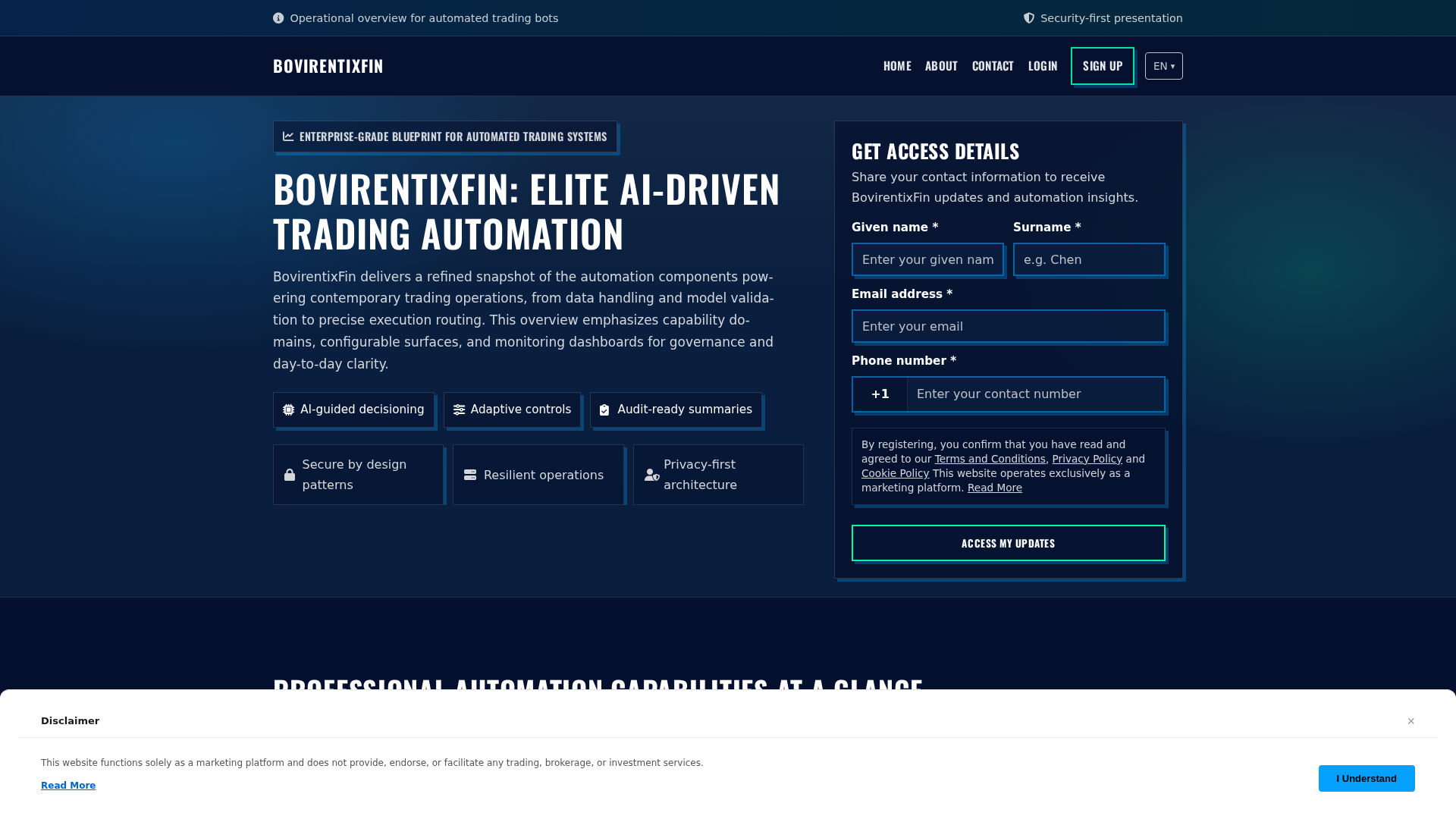Click the Operational overview for automated trading bots text
Screen dimensions: 1456x819
point(424,18)
